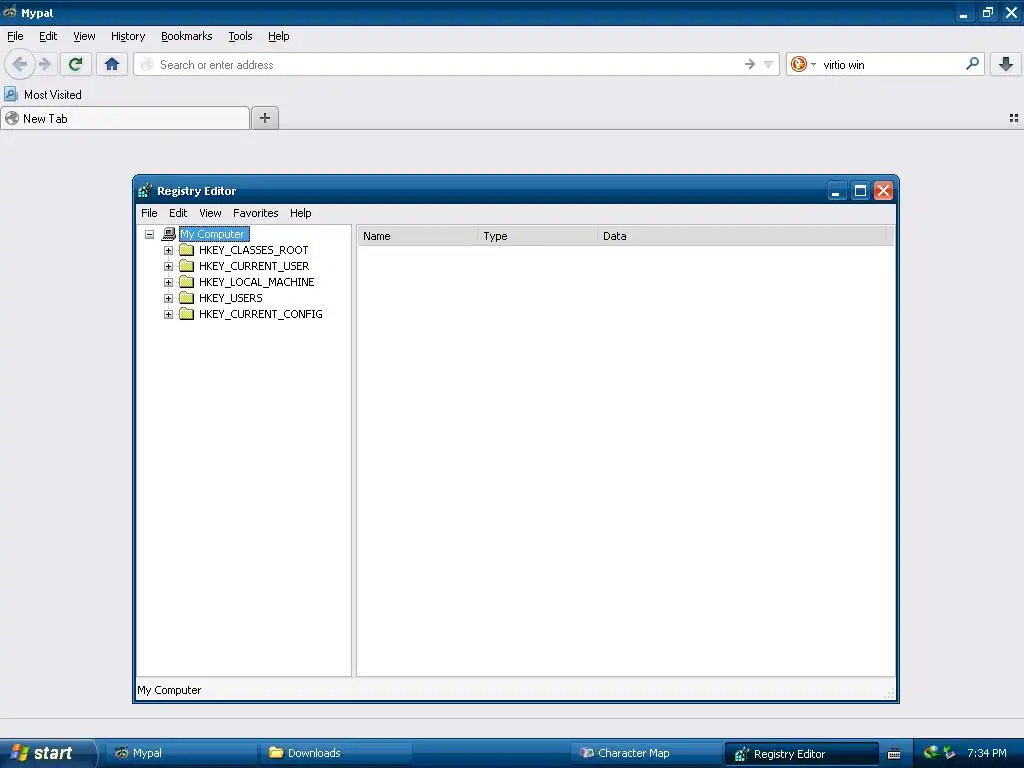Open the address bar history dropdown arrow
This screenshot has width=1024, height=768.
[x=769, y=64]
